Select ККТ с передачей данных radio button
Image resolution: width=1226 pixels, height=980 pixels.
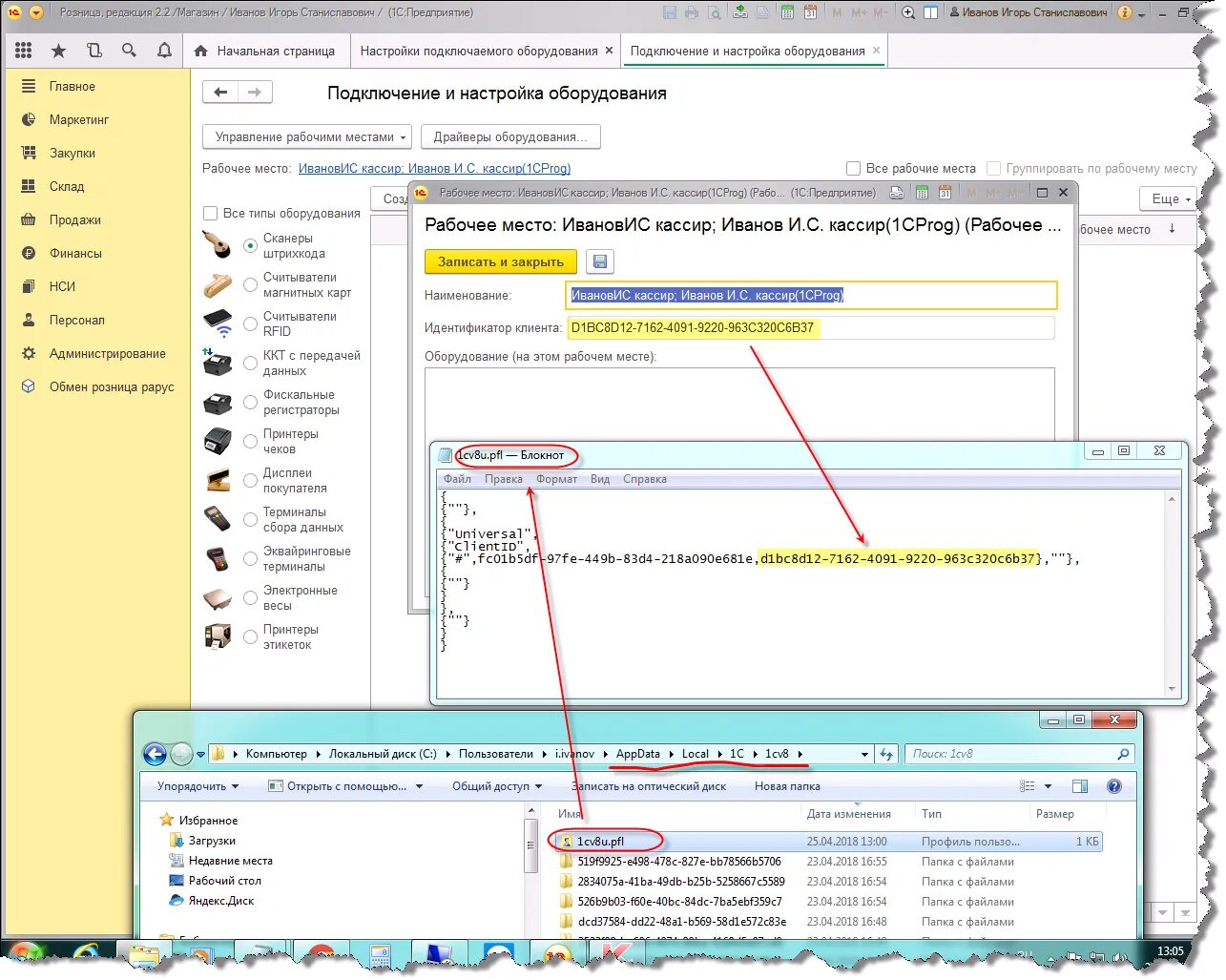(250, 363)
